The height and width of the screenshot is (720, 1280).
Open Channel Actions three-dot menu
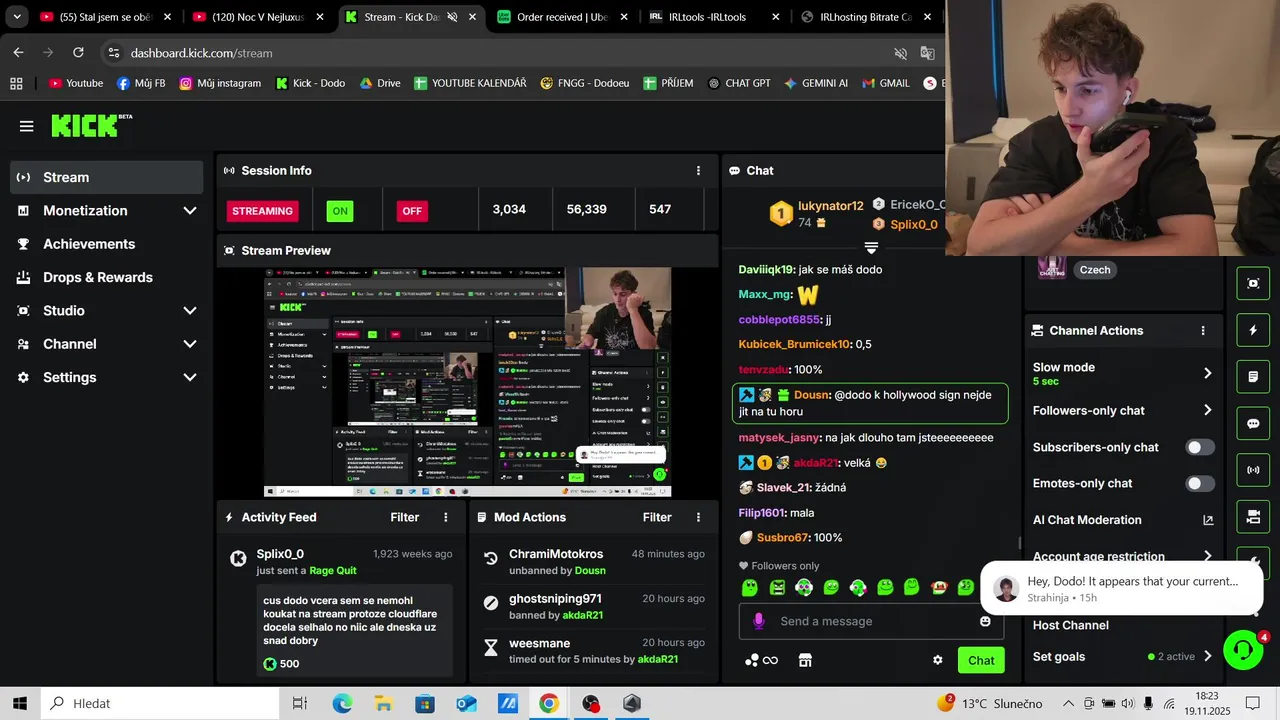click(x=1203, y=331)
